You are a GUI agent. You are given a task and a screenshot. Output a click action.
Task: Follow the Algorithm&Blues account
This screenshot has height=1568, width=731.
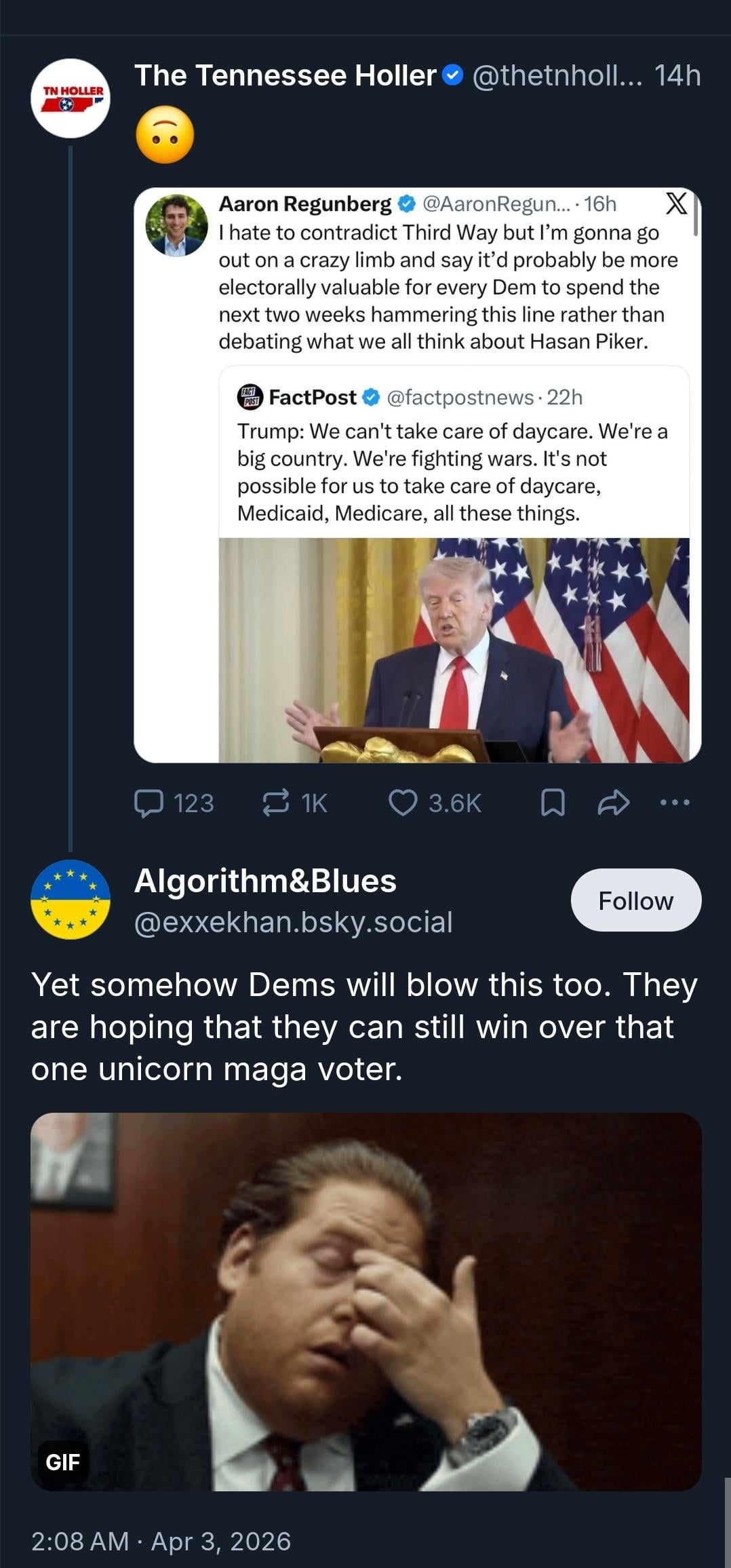635,900
